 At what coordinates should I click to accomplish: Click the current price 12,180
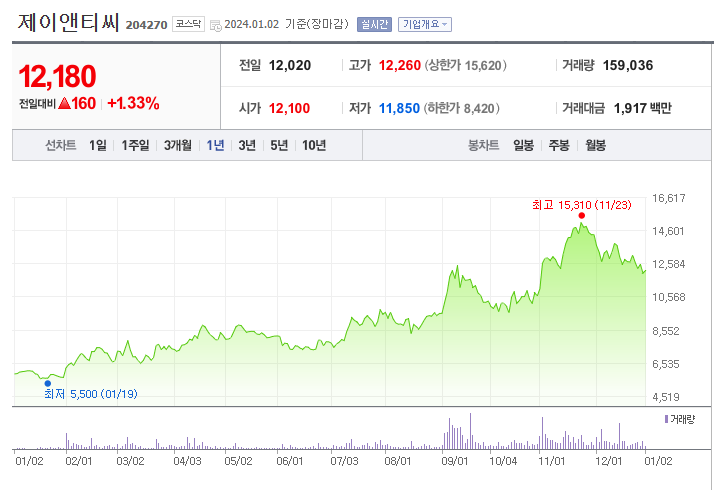pos(57,76)
